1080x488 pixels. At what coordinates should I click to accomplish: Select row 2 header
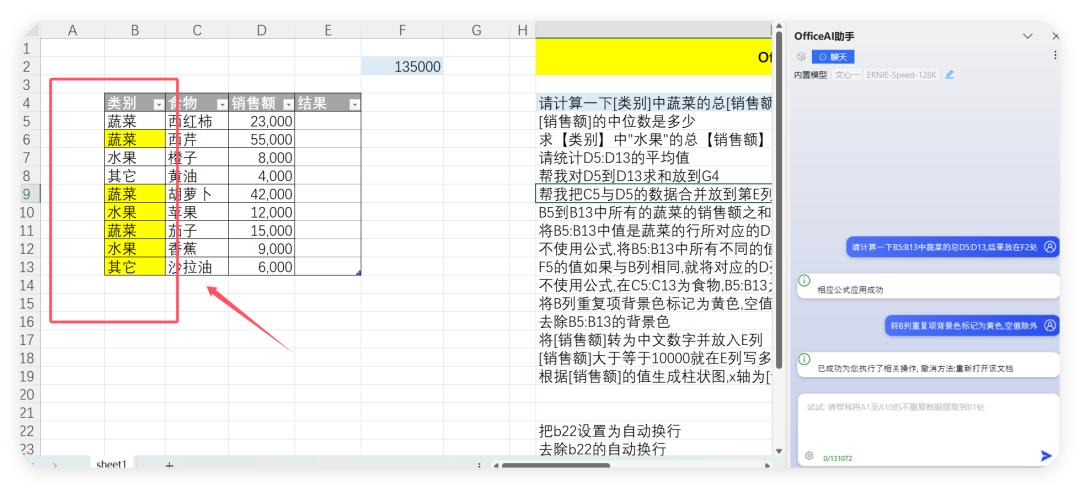(27, 67)
